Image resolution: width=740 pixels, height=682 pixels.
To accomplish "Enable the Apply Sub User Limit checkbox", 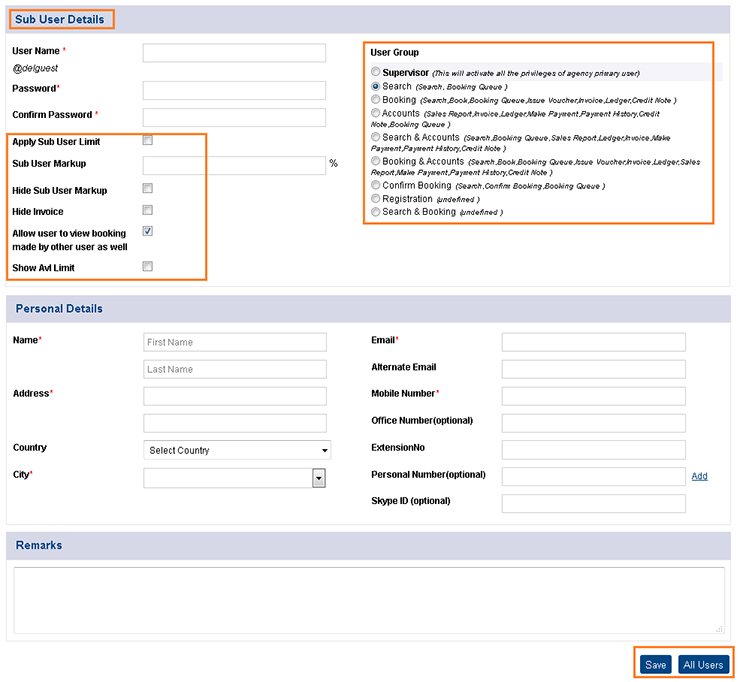I will [x=148, y=141].
